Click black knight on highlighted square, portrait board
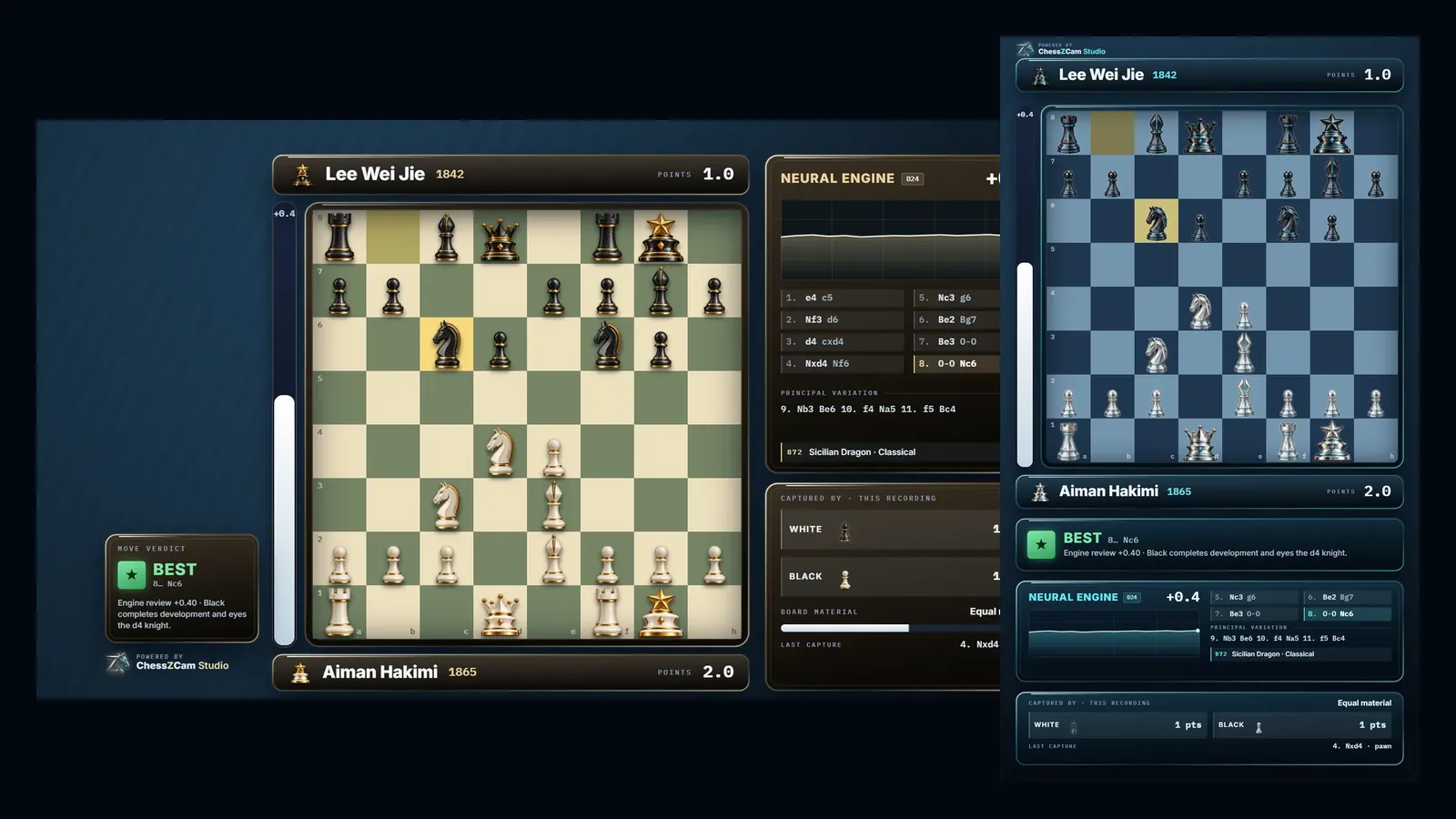This screenshot has height=819, width=1456. coord(1156,221)
